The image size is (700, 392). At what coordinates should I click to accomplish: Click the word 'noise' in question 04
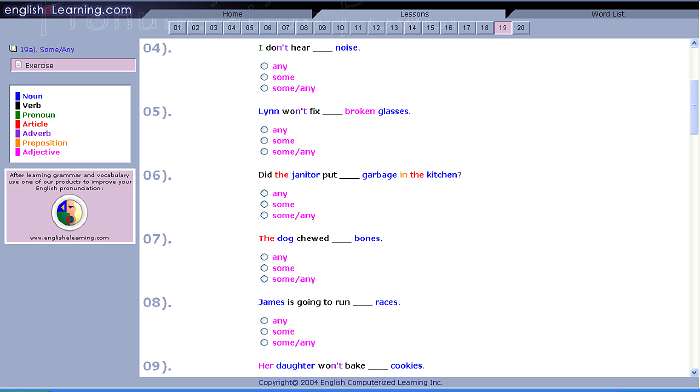346,48
